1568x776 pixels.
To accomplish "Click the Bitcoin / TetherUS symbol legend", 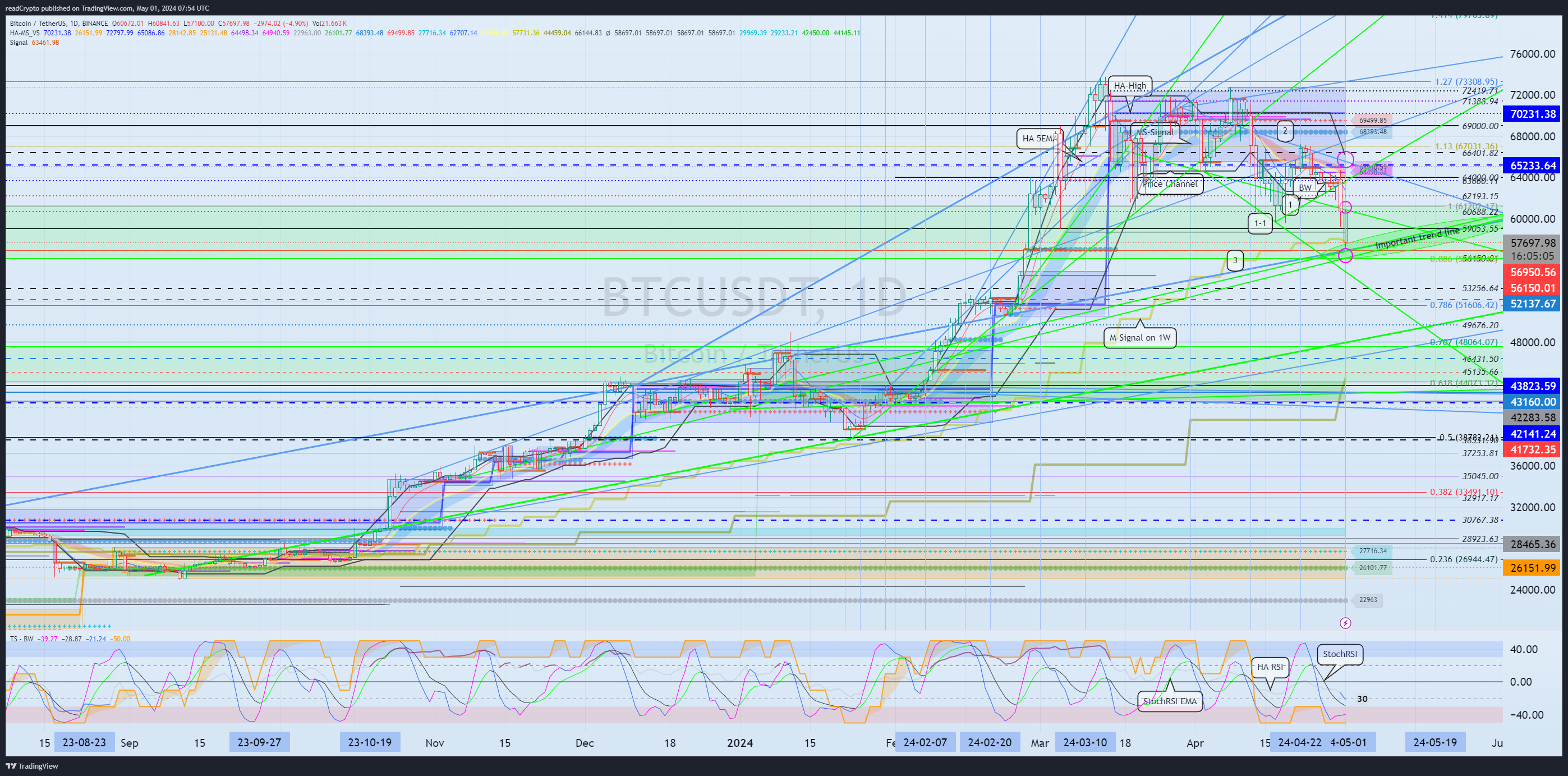I will tap(59, 24).
